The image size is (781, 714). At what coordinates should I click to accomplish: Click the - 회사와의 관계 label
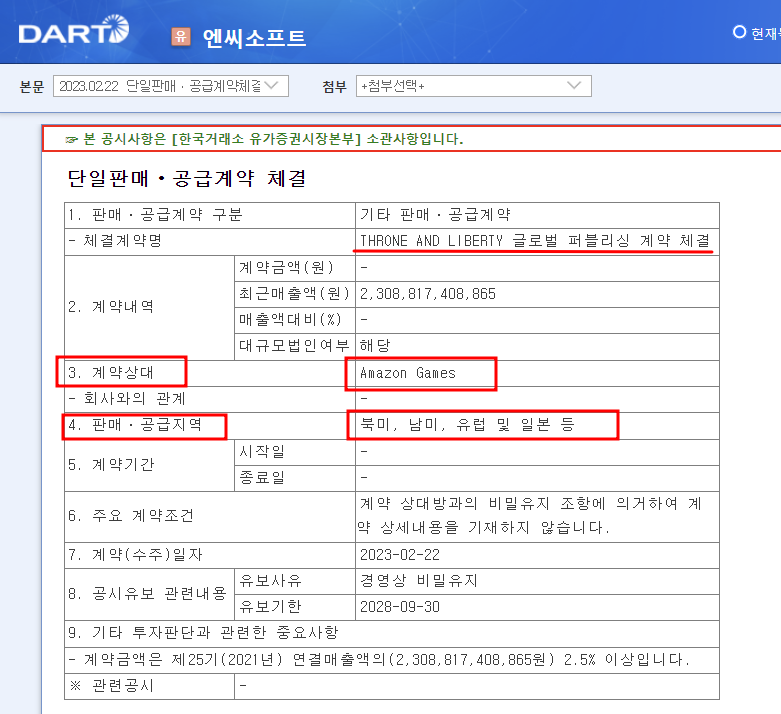(x=127, y=399)
